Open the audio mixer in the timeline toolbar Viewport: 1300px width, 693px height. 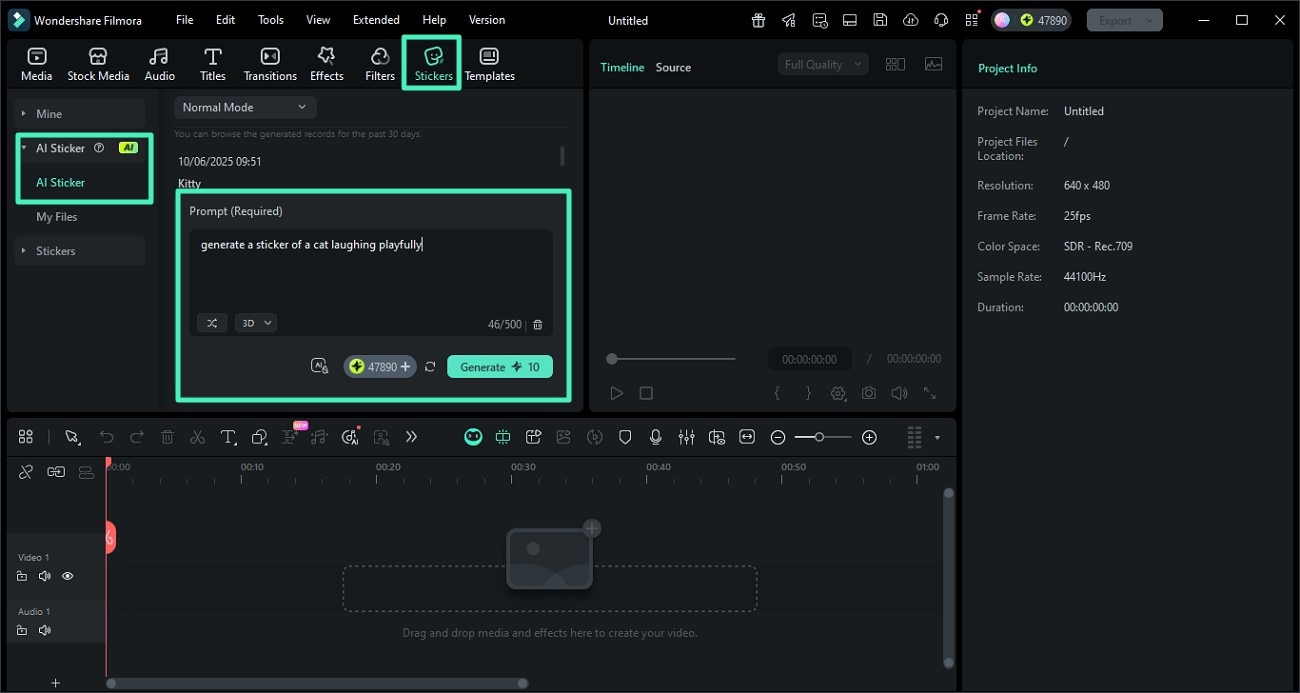click(686, 437)
